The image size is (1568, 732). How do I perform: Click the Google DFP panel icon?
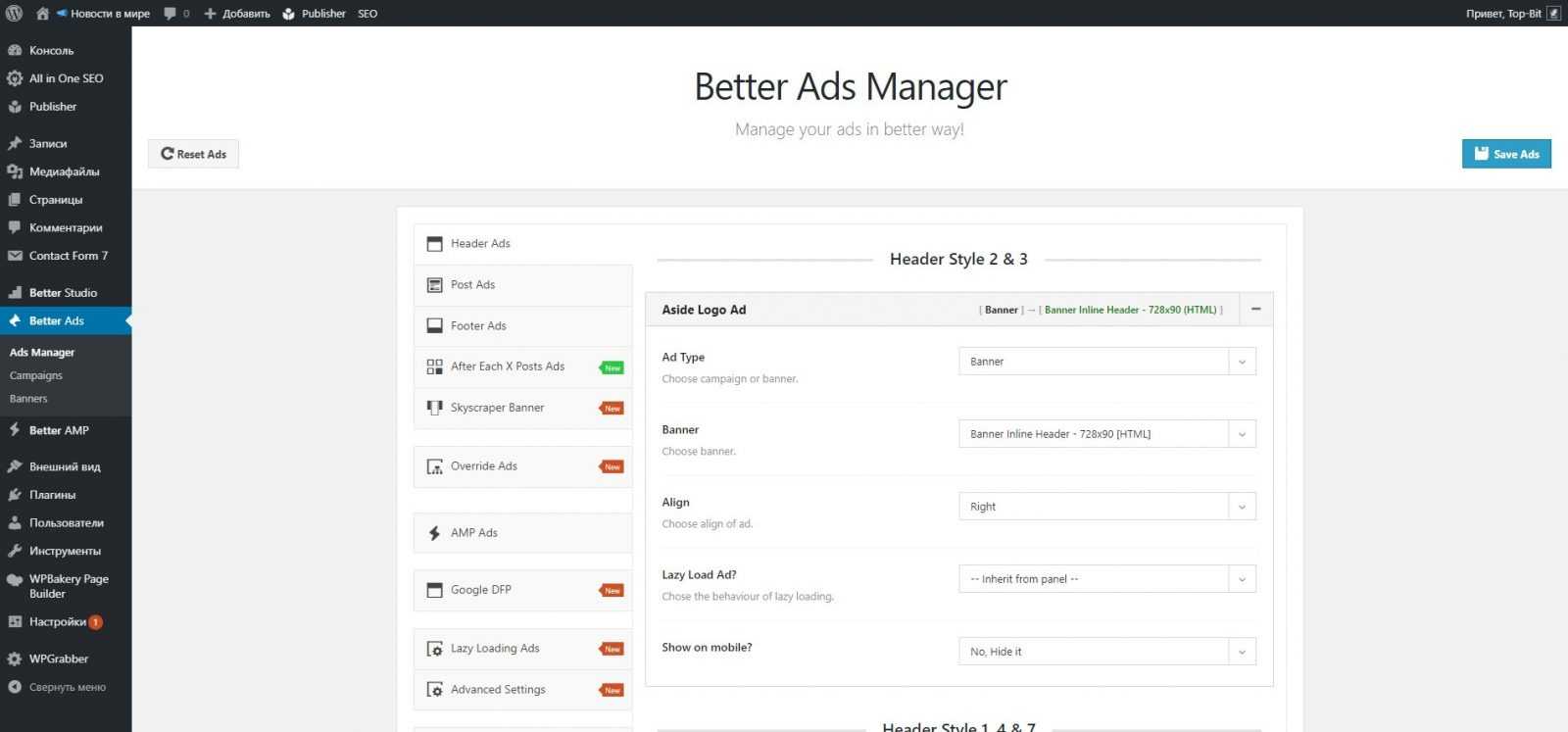[x=434, y=590]
